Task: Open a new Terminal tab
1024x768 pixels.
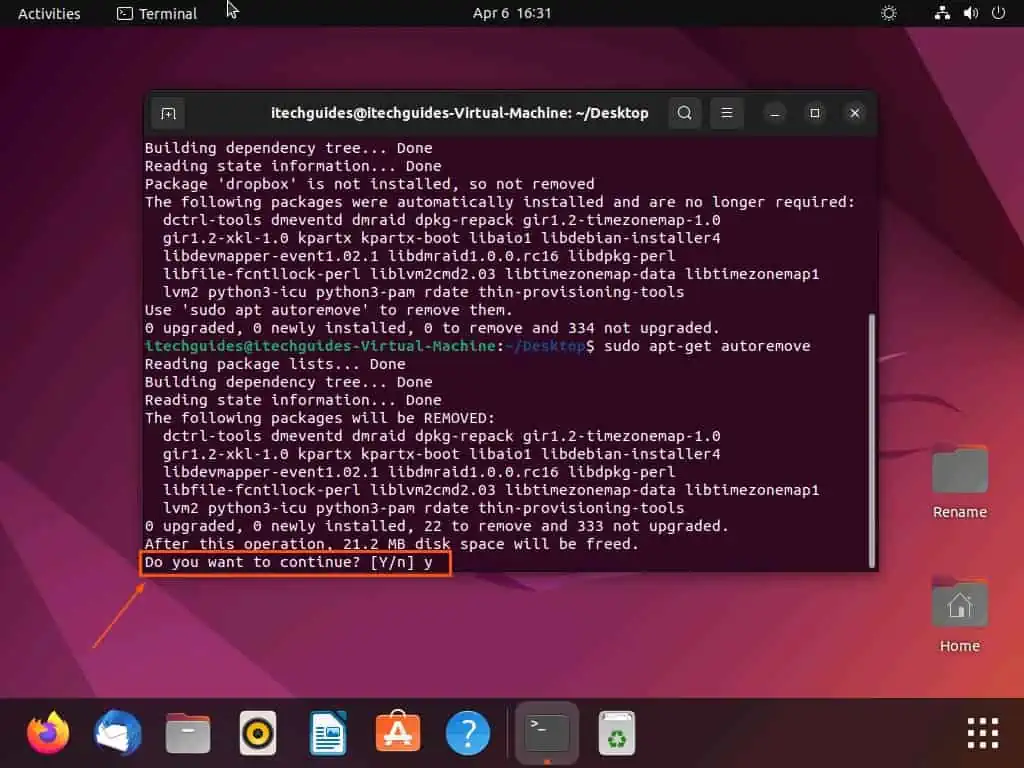Action: (x=167, y=113)
